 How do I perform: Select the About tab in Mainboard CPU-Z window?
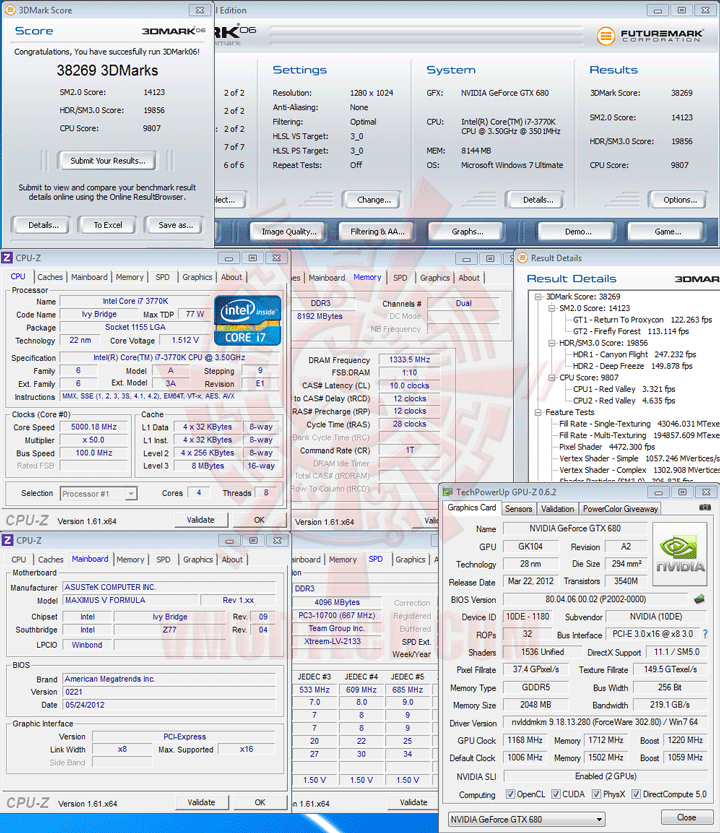click(232, 559)
